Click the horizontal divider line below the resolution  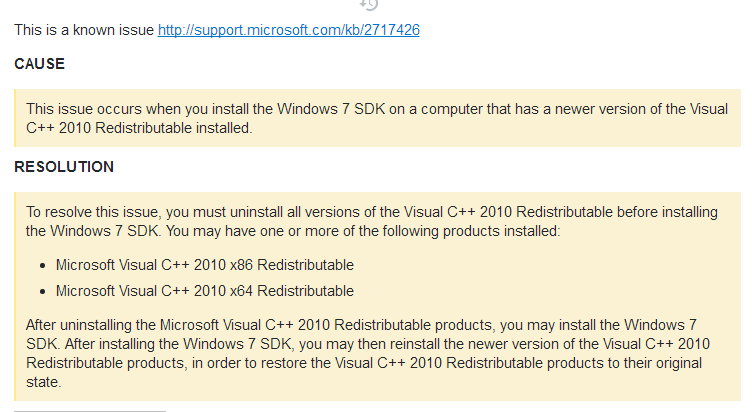click(90, 411)
